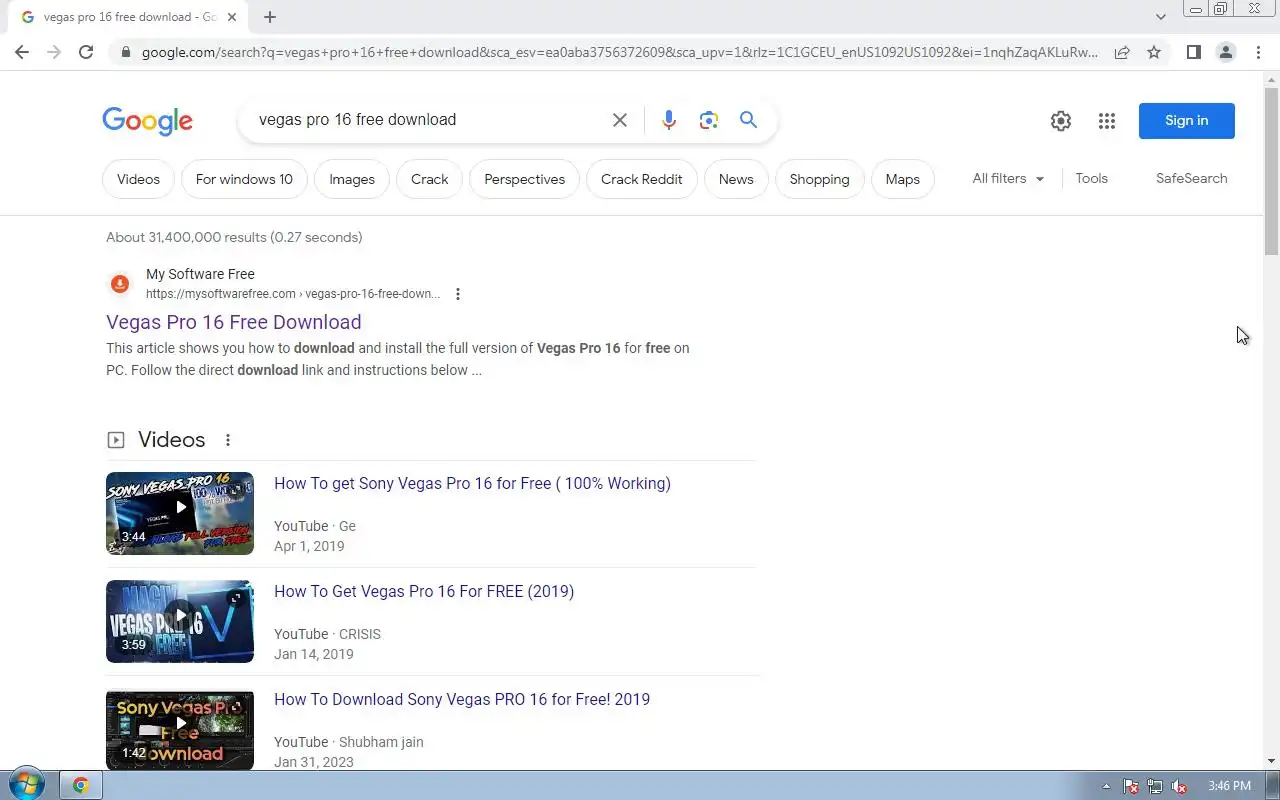Open the network tray icon
Screen dimensions: 1280x800
(x=1155, y=786)
